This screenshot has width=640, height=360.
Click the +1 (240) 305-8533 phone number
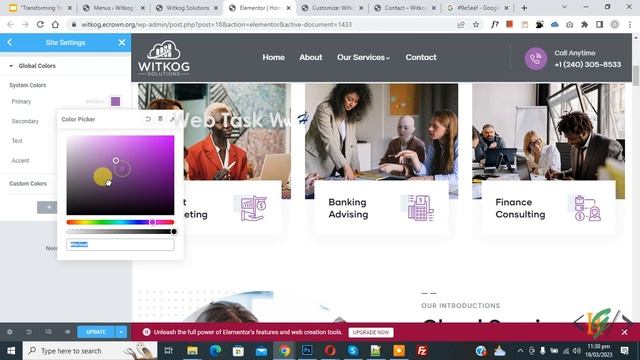coord(588,64)
